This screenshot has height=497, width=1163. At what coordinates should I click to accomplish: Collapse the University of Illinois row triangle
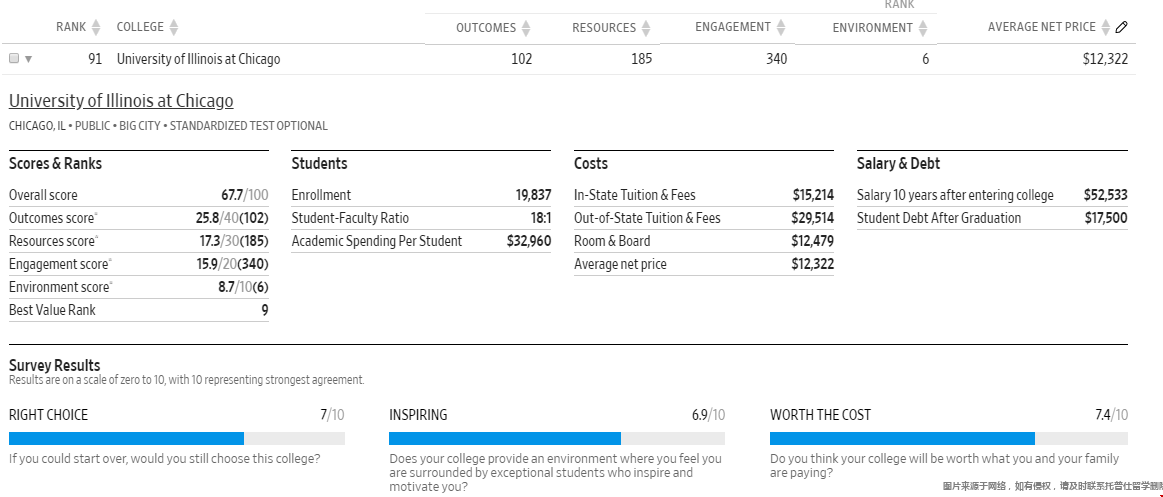(x=29, y=59)
